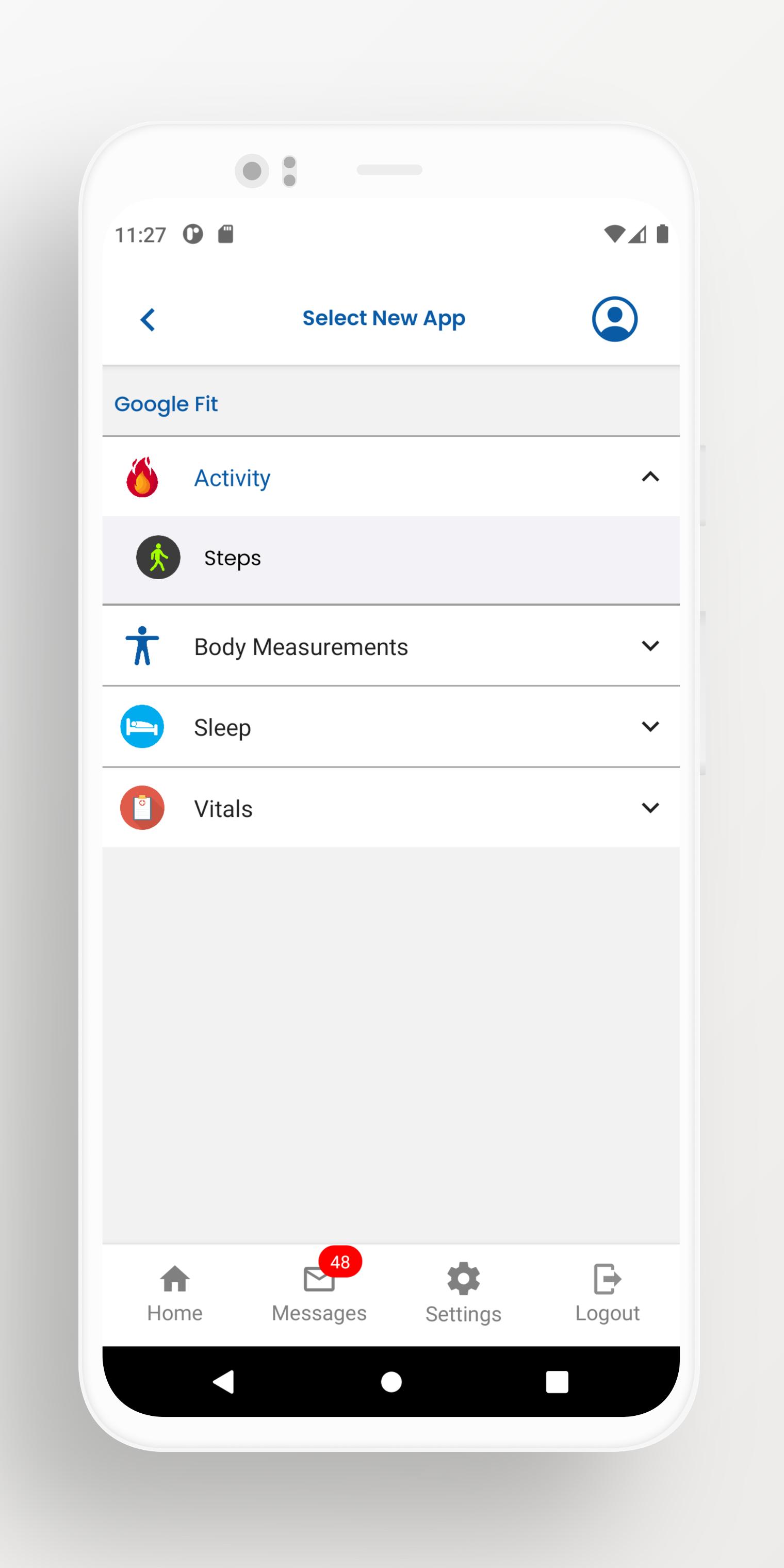
Task: Select the Steps item
Action: 391,560
